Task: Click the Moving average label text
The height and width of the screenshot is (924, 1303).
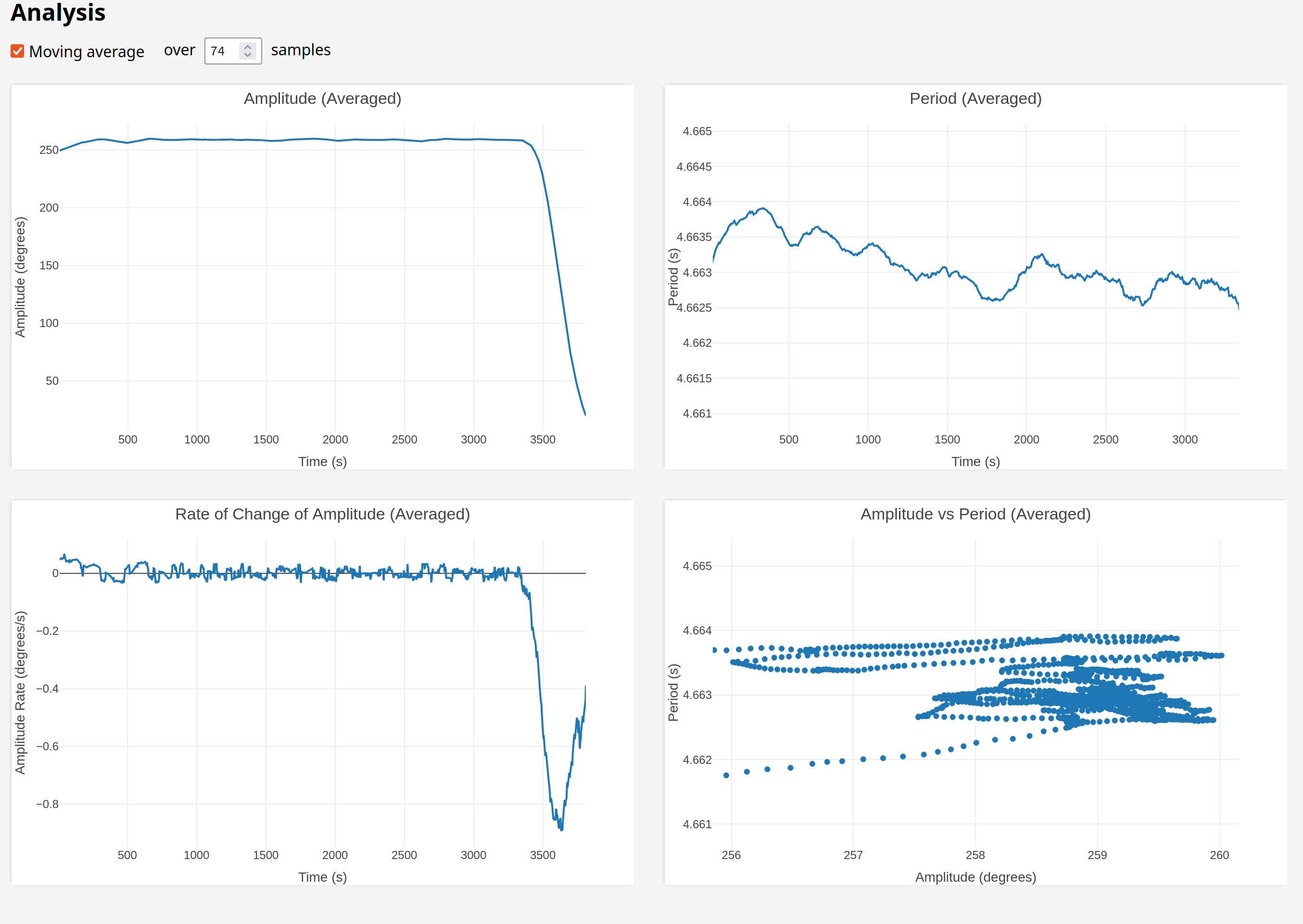Action: (x=87, y=52)
